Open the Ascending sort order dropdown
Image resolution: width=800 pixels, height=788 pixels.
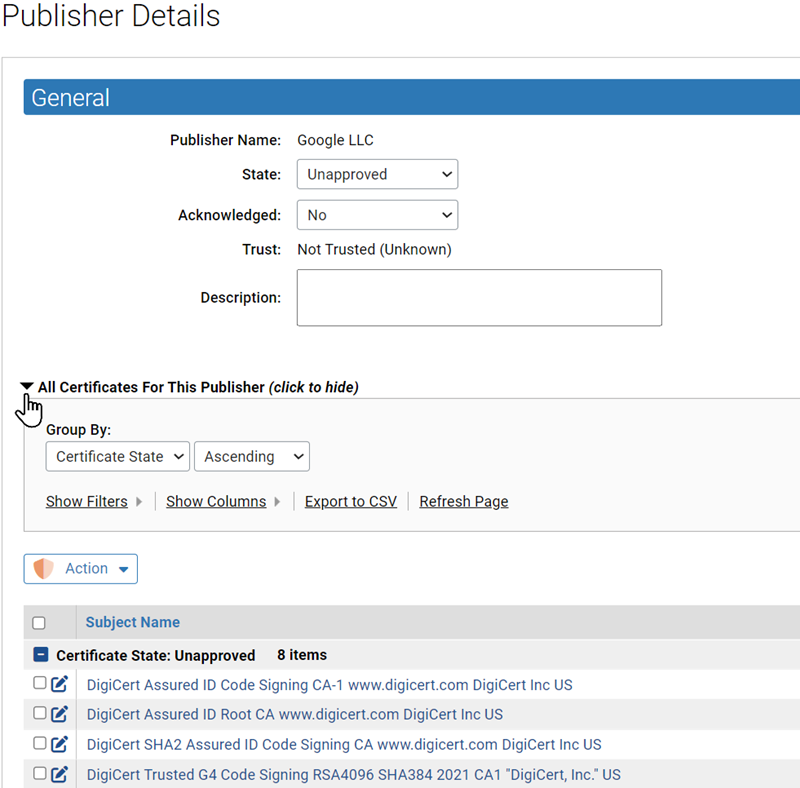point(251,456)
